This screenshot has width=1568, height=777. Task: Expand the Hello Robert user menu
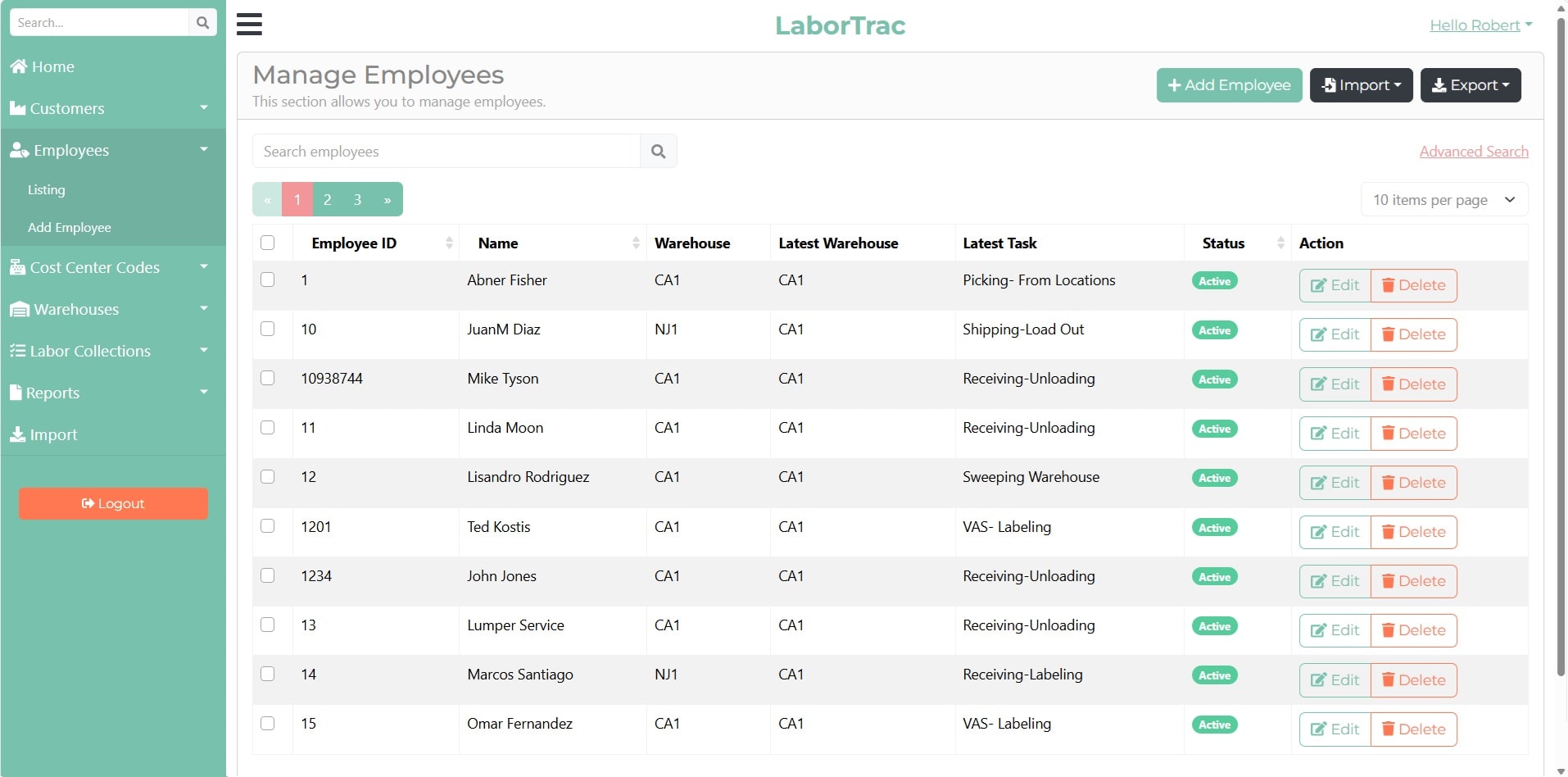pyautogui.click(x=1480, y=25)
